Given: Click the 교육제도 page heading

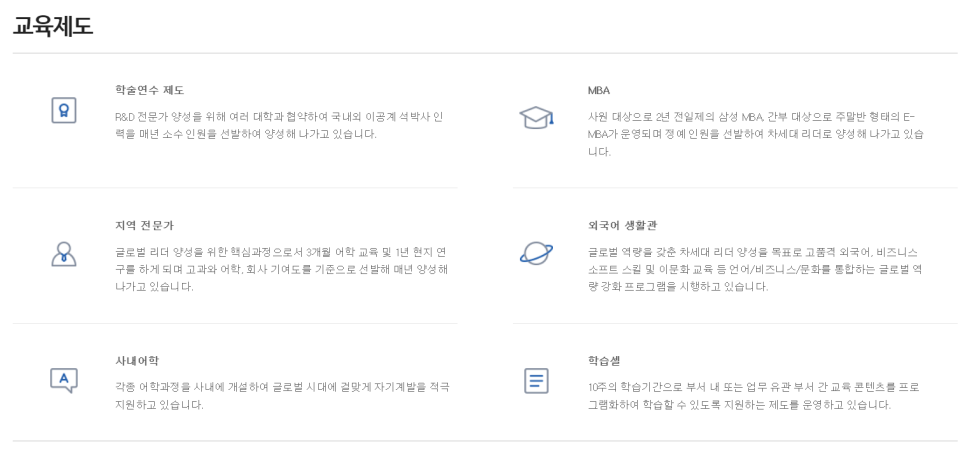Looking at the screenshot, I should (53, 27).
